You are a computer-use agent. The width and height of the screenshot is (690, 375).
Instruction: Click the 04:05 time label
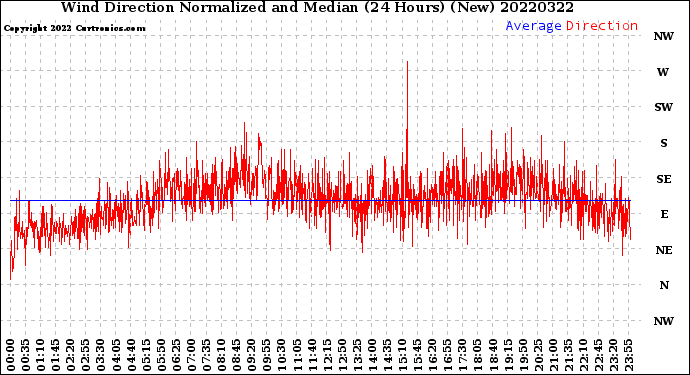[116, 355]
